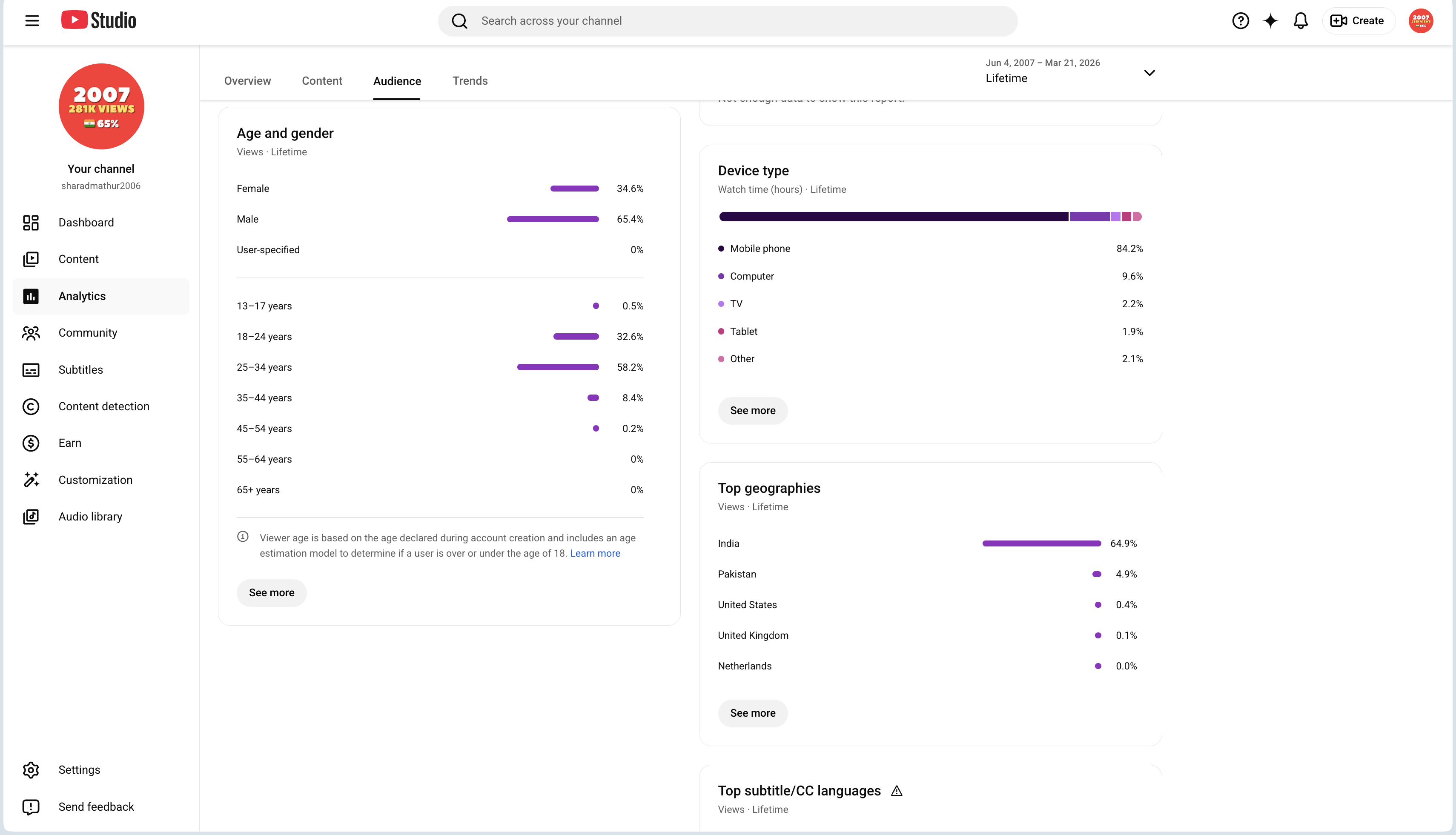Switch to the Trends tab

[x=470, y=81]
